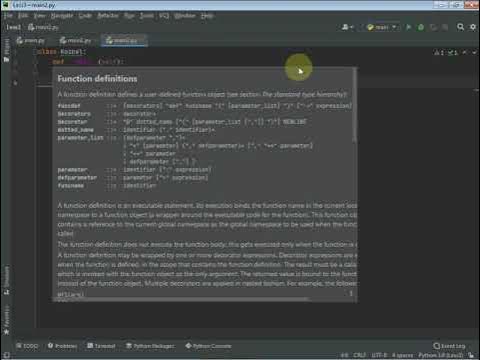Open the user account dropdown in toolbar
This screenshot has height=360, width=480.
pos(347,27)
